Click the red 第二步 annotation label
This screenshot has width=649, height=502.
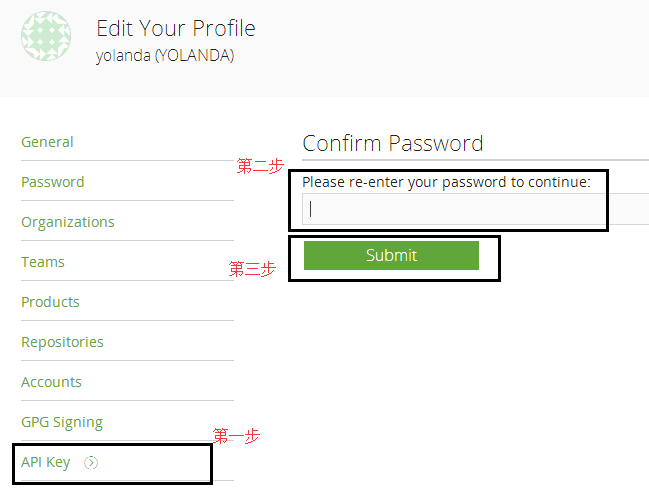click(260, 167)
